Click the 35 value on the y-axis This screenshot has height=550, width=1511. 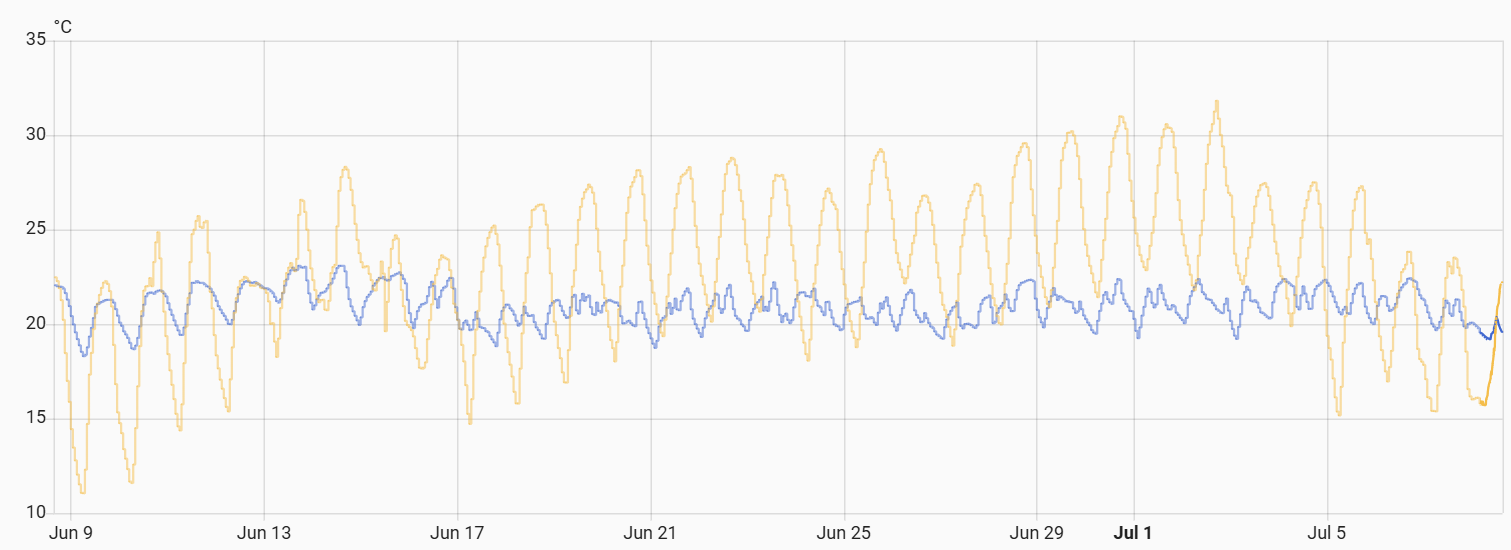(35, 40)
